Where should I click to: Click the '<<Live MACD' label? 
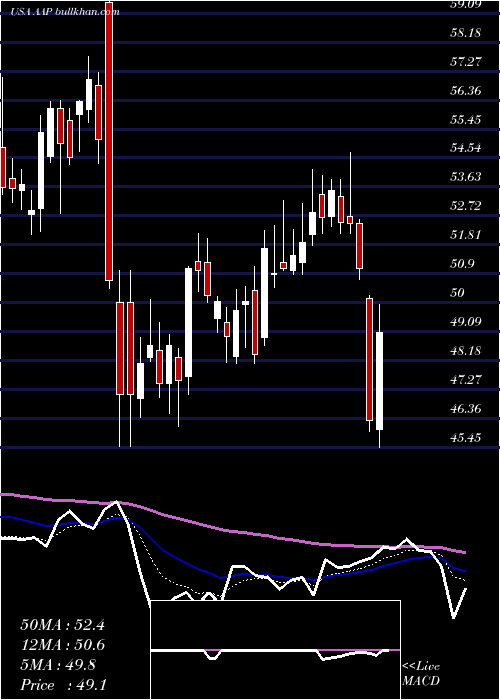click(421, 674)
